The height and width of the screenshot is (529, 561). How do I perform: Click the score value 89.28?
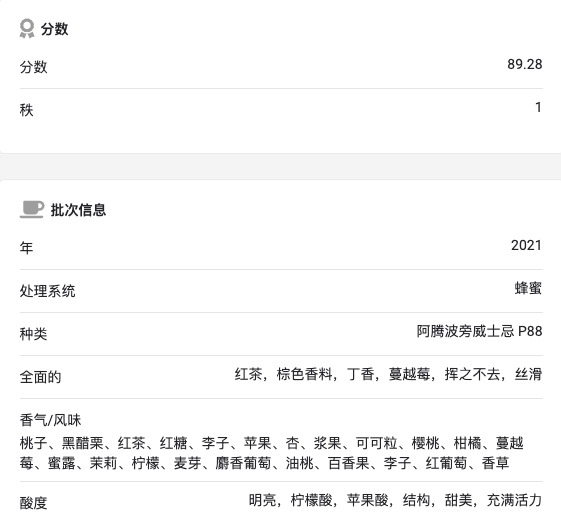[525, 64]
